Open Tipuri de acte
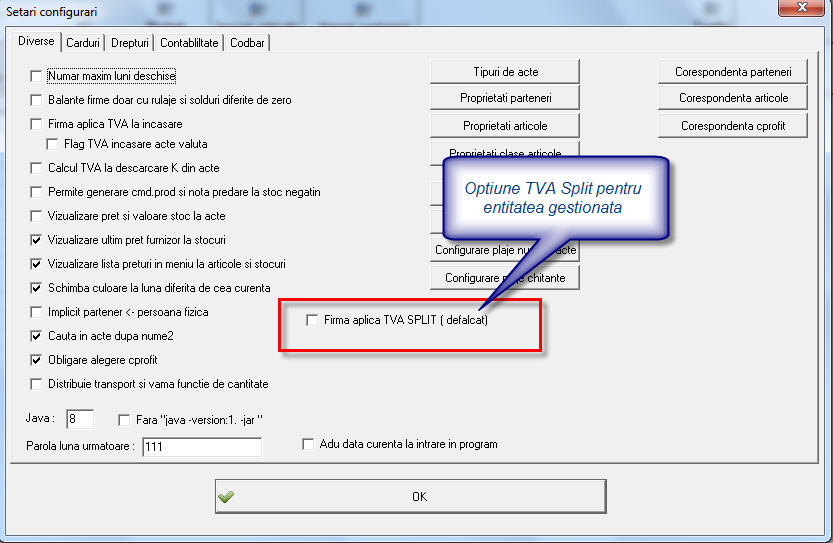 pyautogui.click(x=505, y=72)
